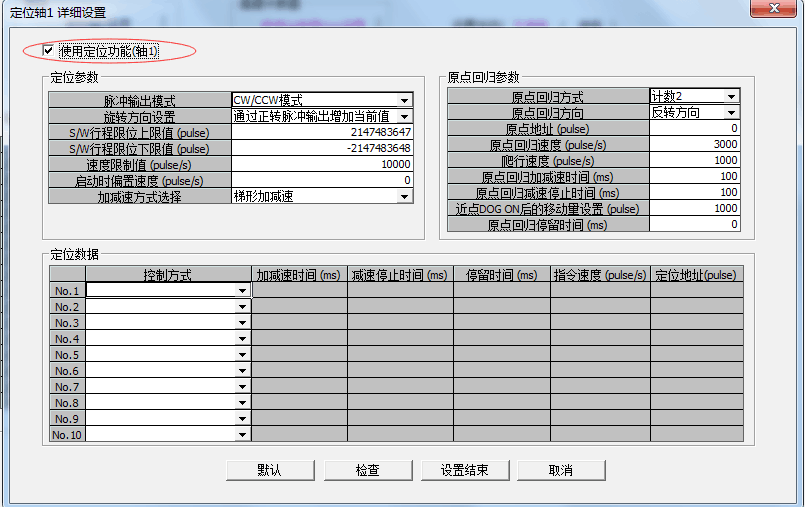
Task: Expand the 旋转方向设置 dropdown
Action: pyautogui.click(x=404, y=116)
